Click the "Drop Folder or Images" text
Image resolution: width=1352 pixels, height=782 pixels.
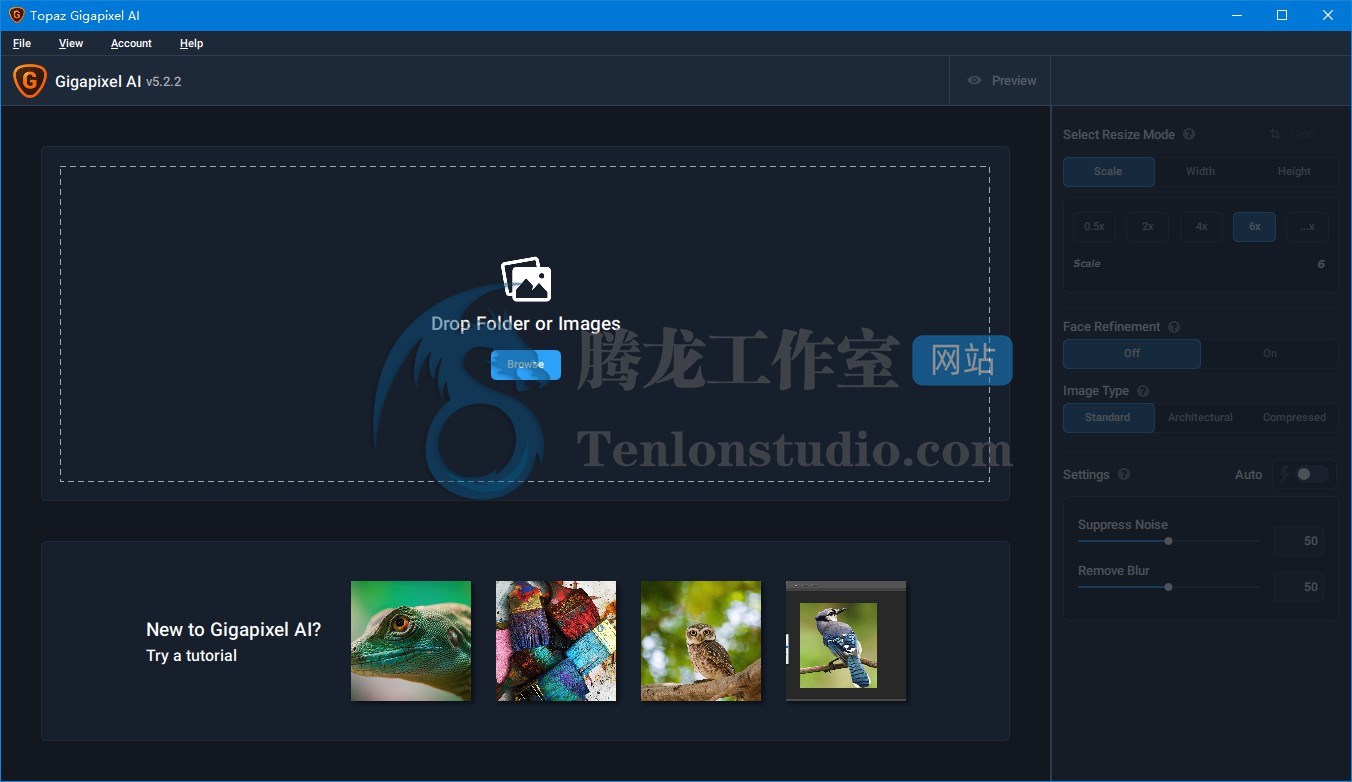[526, 324]
